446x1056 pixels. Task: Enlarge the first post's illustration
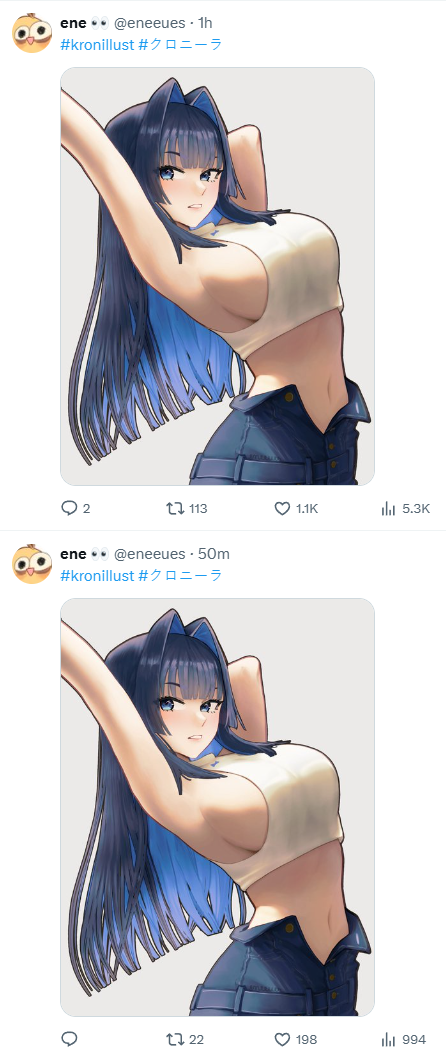[x=218, y=276]
